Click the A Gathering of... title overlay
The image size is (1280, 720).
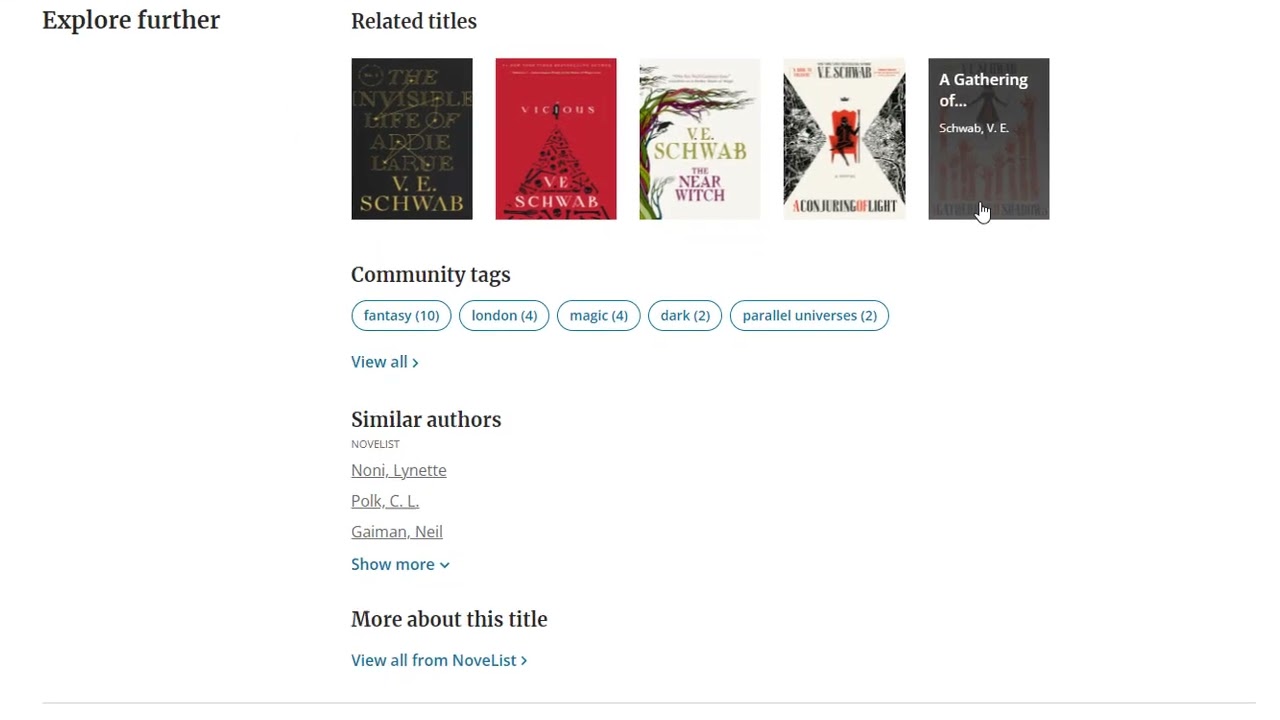(982, 90)
